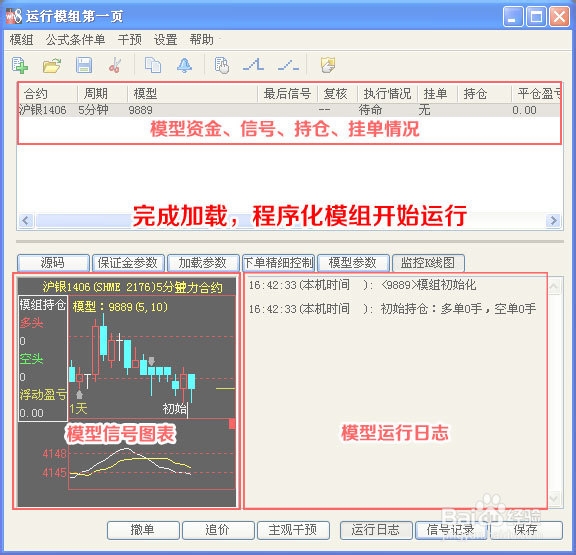
Task: Click the chart title 沪银1406 5分钟
Action: (x=132, y=287)
